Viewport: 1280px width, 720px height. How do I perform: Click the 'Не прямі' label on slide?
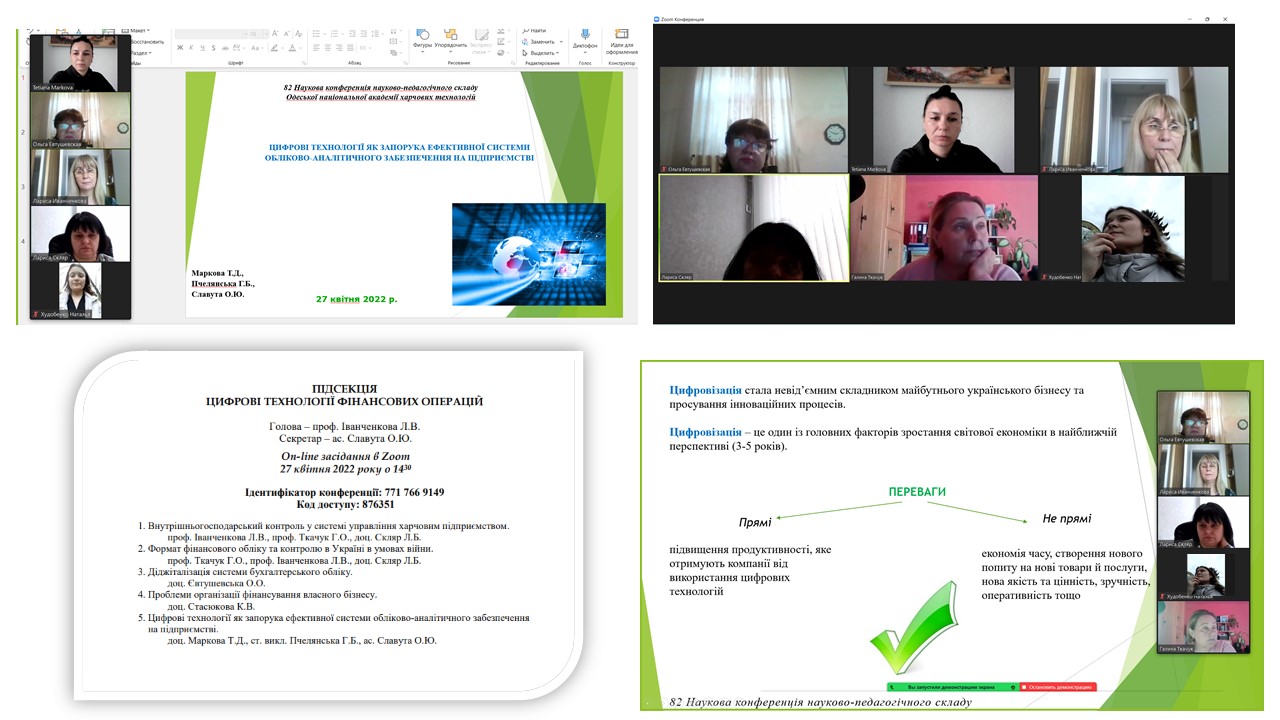(1066, 519)
